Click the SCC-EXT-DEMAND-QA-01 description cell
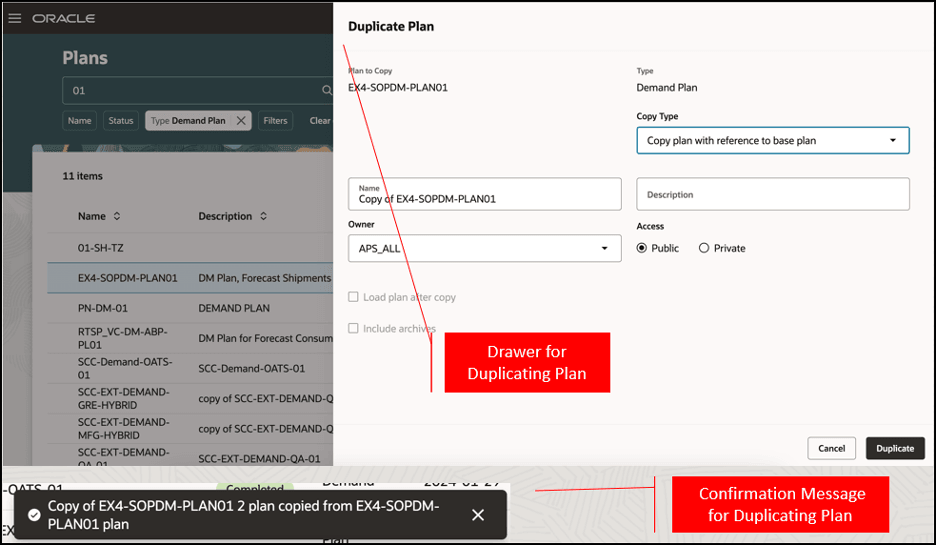This screenshot has height=546, width=936. pos(259,459)
